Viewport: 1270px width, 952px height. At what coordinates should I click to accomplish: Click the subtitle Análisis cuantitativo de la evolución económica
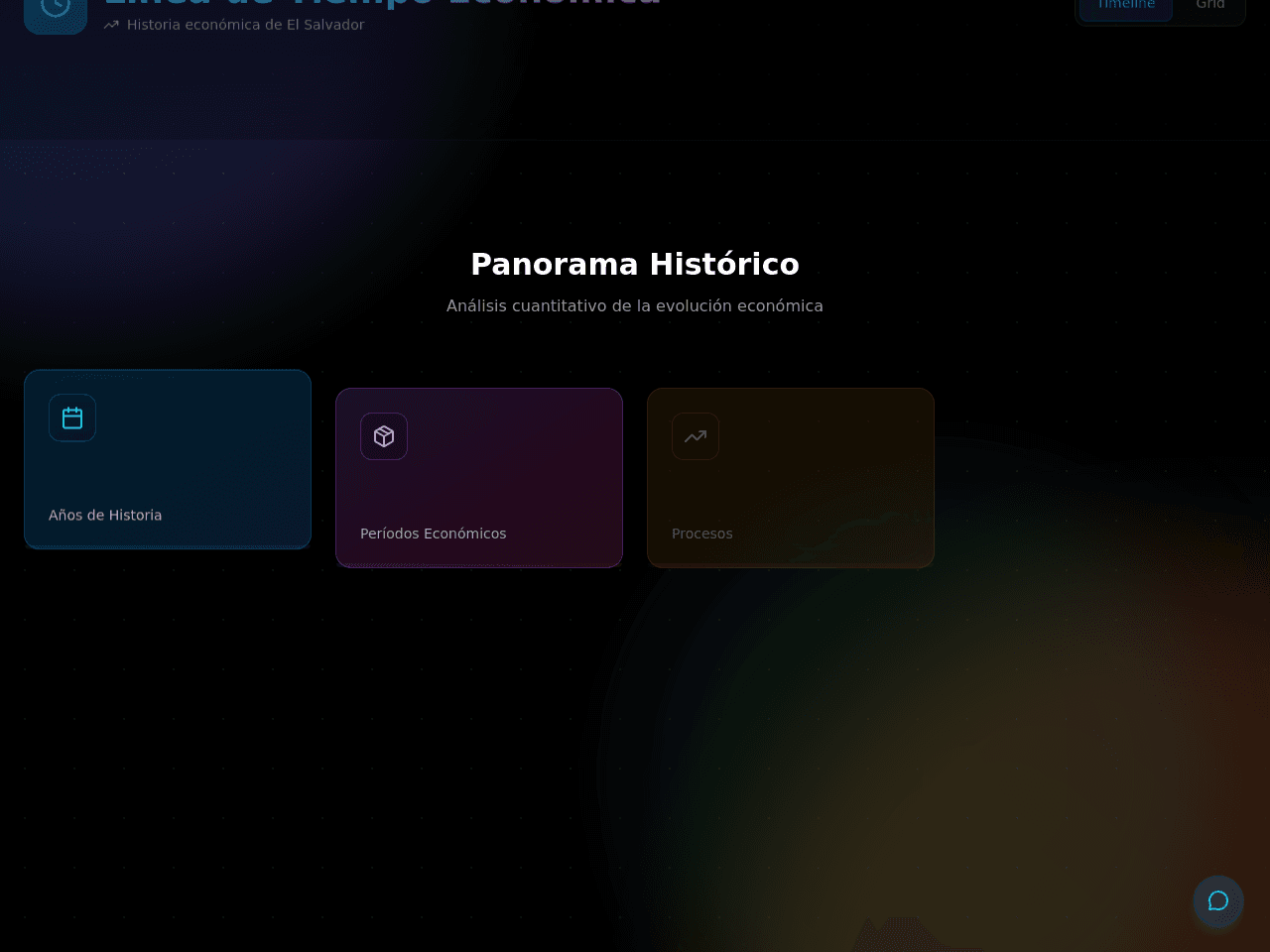pyautogui.click(x=635, y=305)
